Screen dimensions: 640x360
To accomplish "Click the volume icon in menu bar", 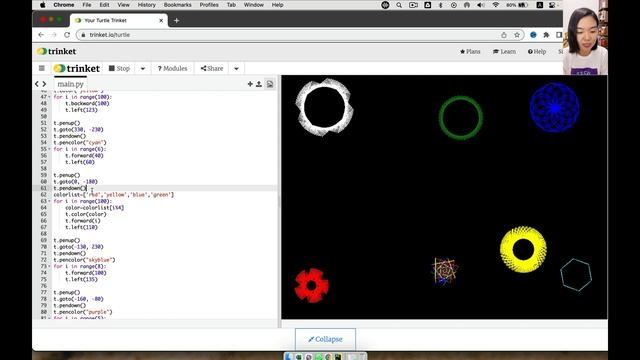I will [x=481, y=5].
